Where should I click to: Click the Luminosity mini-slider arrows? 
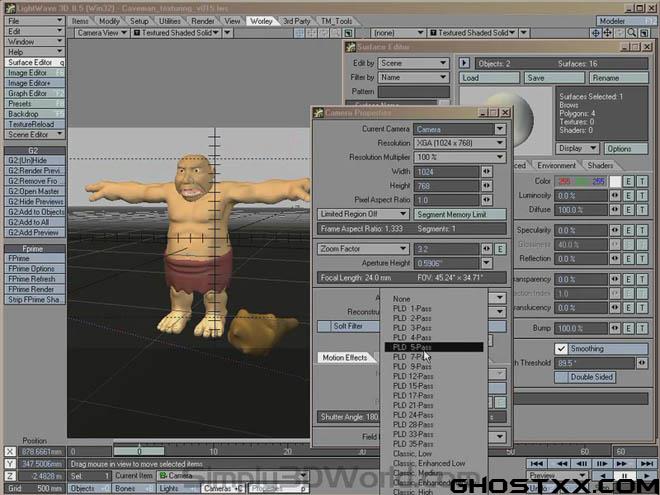615,196
